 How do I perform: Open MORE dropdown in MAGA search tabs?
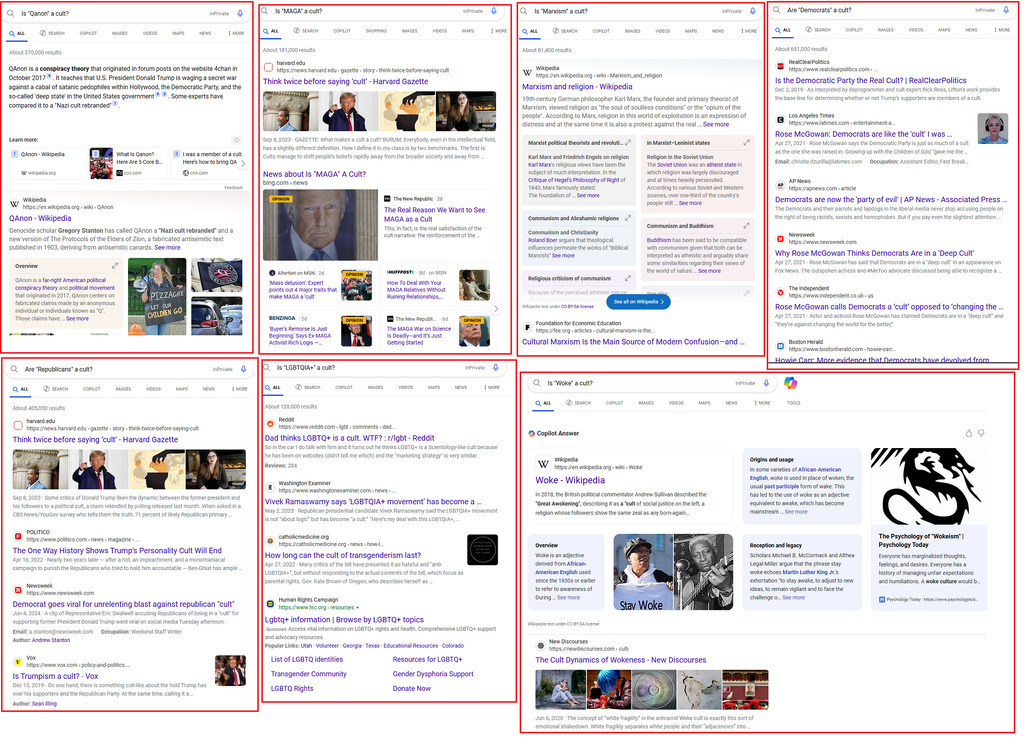[x=499, y=31]
